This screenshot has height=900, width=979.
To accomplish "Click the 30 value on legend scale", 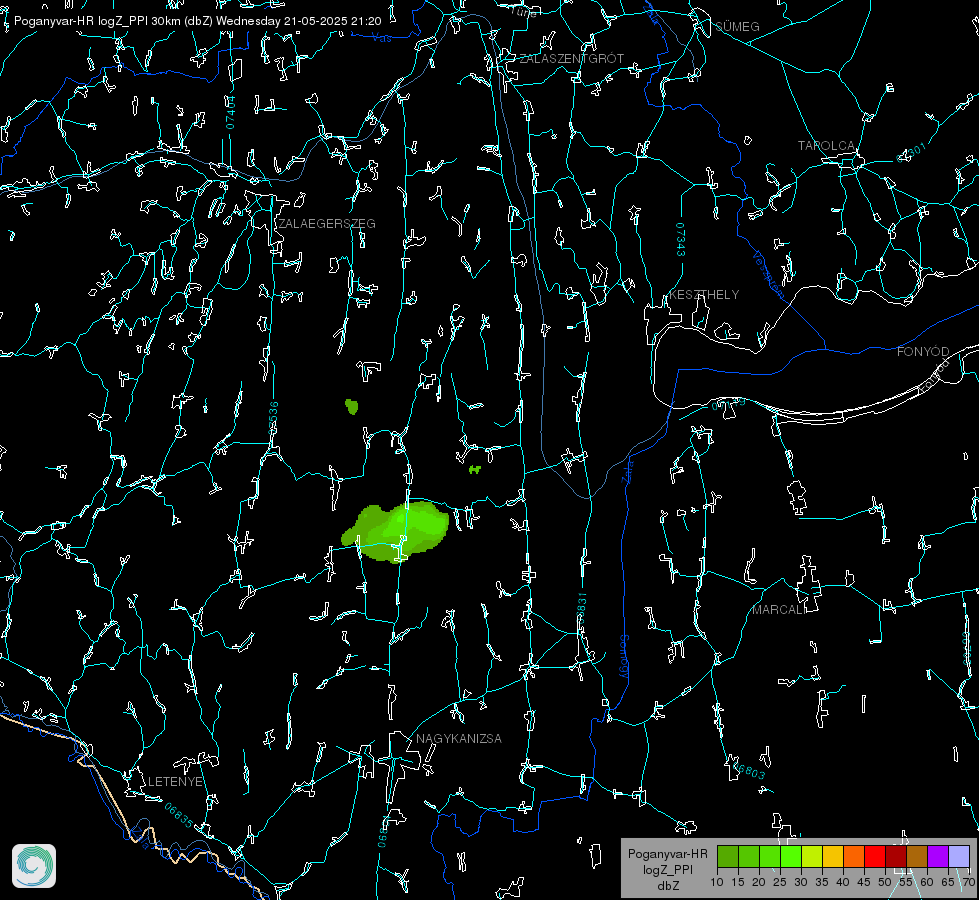I will coord(800,883).
